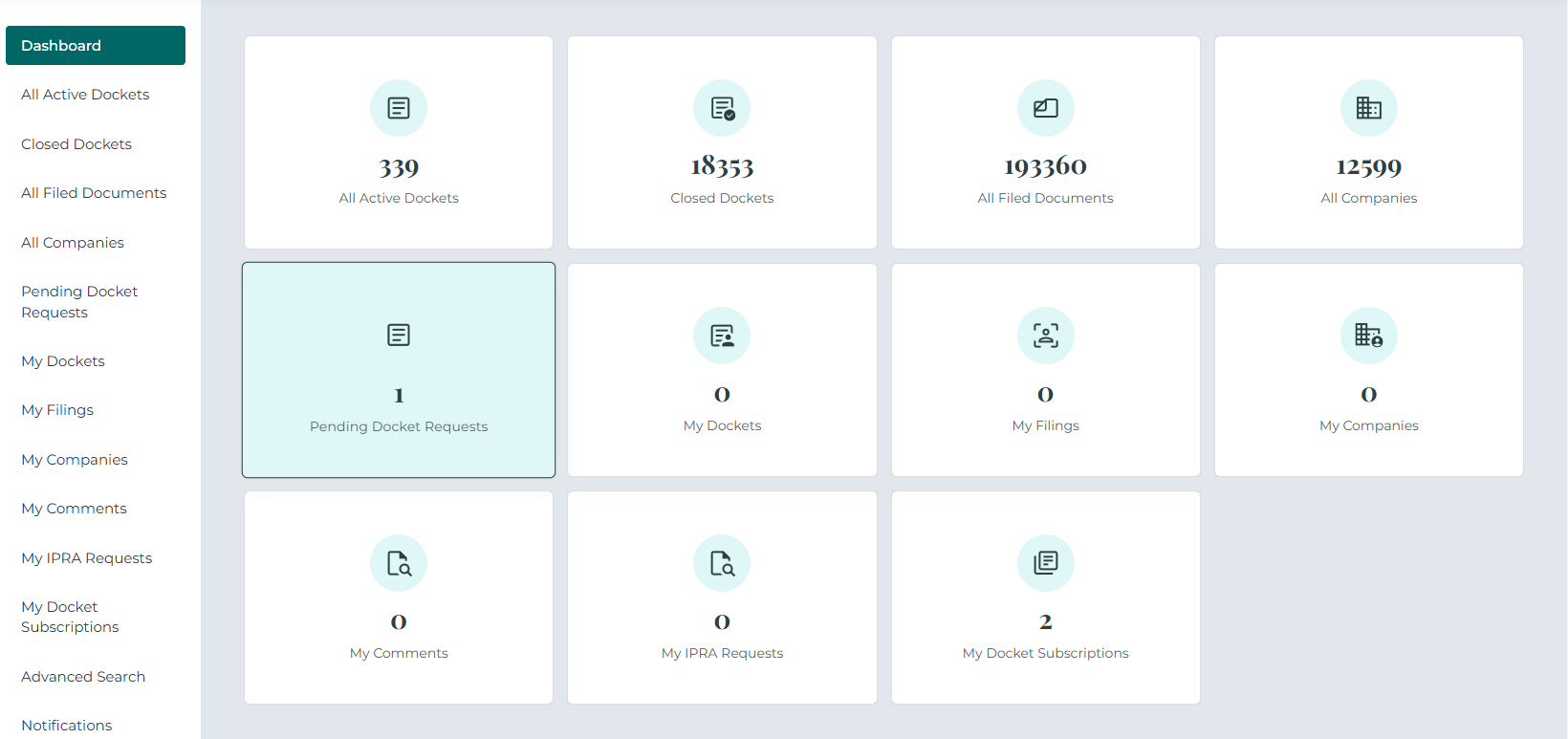Click the My IPRA Requests card icon
This screenshot has height=739, width=1568.
[x=722, y=563]
